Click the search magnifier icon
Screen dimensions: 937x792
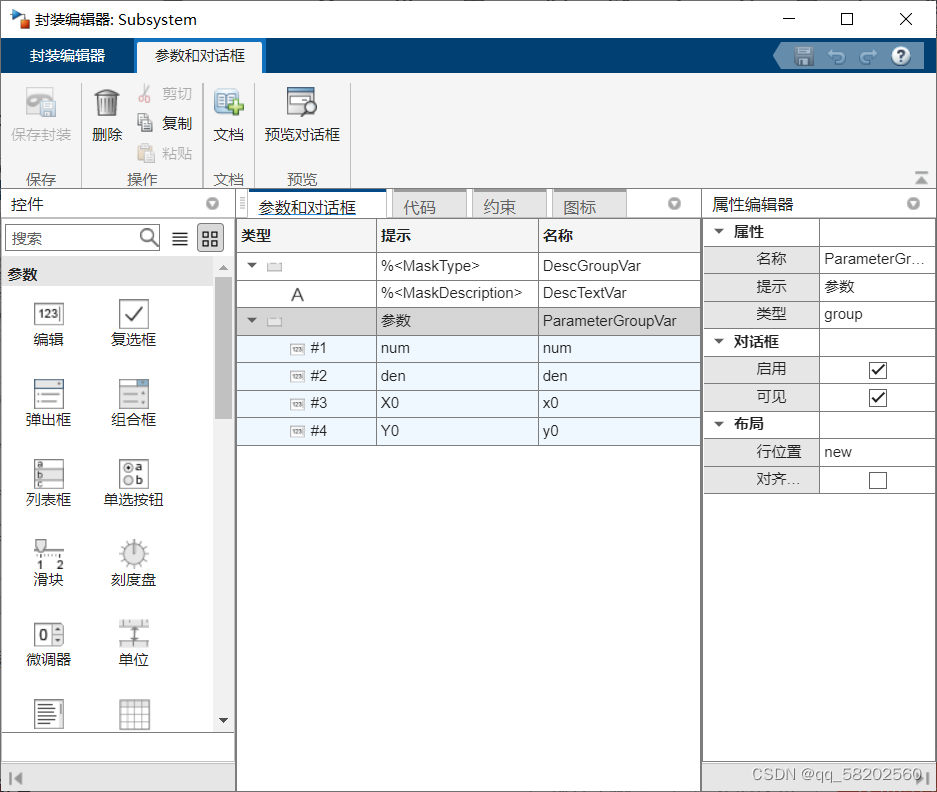pos(149,237)
